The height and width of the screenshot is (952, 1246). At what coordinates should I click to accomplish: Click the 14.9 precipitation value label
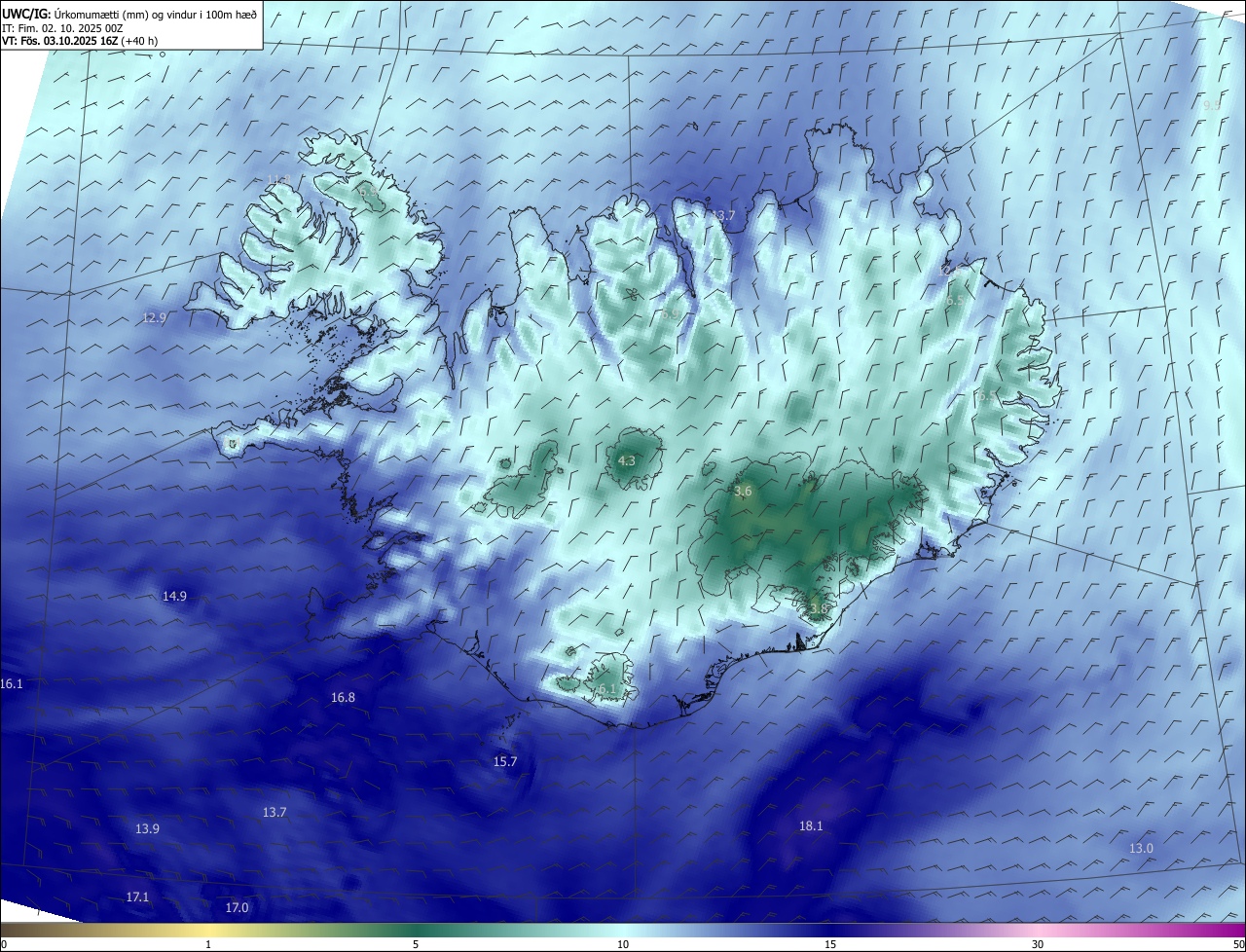[x=174, y=596]
